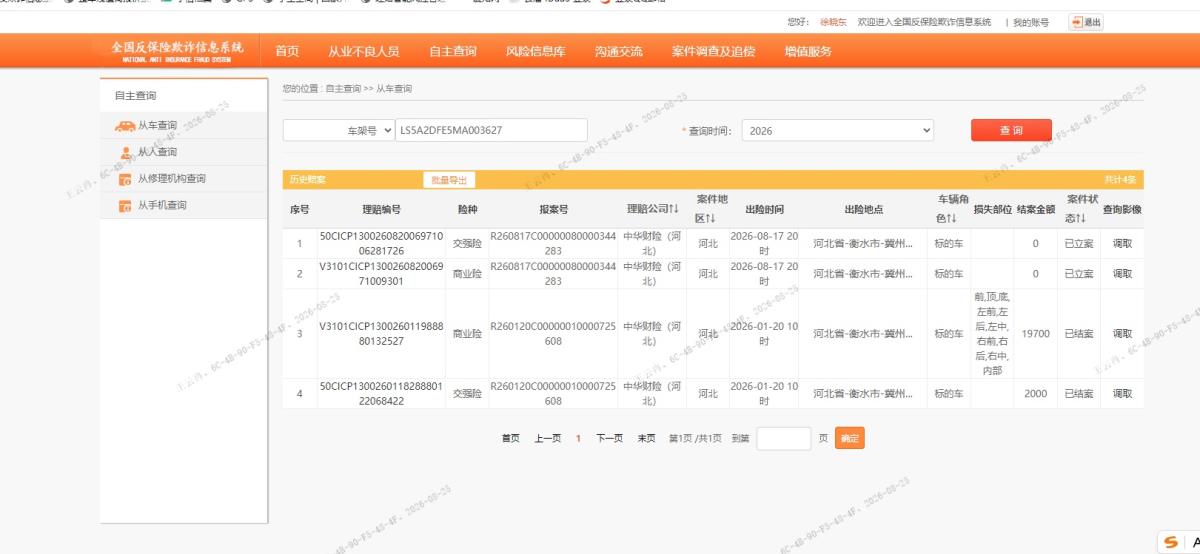Click the 退出 logout button
Screen dimensions: 1200x554
[1086, 22]
